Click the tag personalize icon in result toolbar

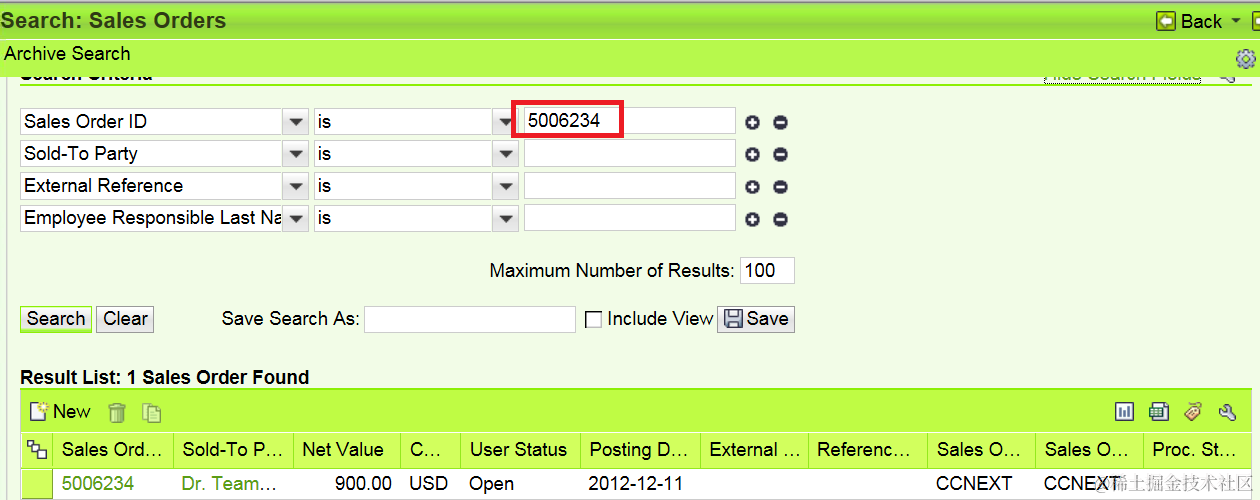point(1193,412)
